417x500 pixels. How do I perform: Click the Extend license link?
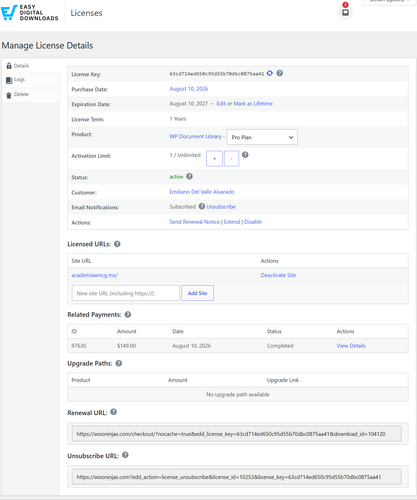pyautogui.click(x=232, y=222)
